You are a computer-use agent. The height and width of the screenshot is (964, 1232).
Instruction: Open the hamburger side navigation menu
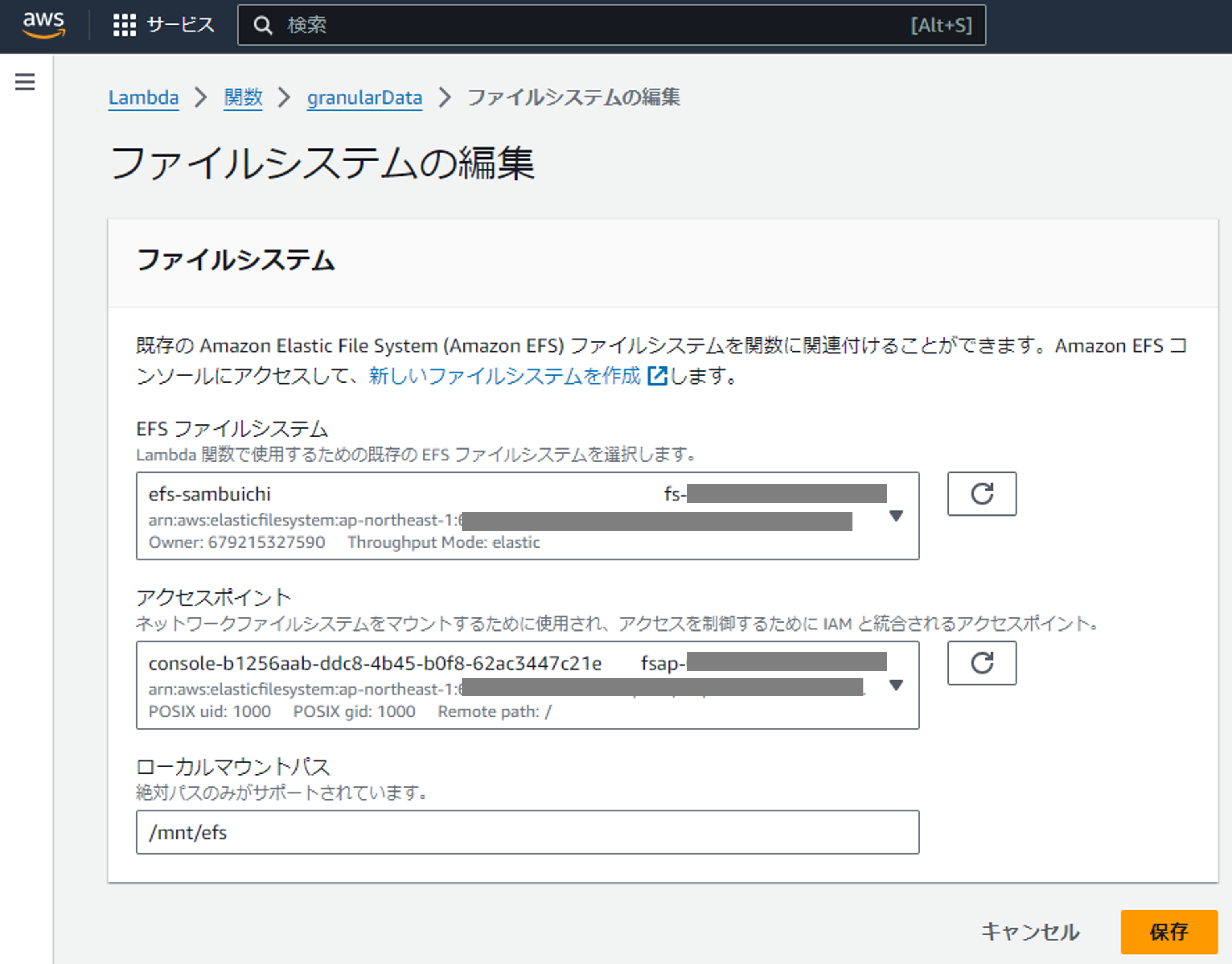[25, 82]
